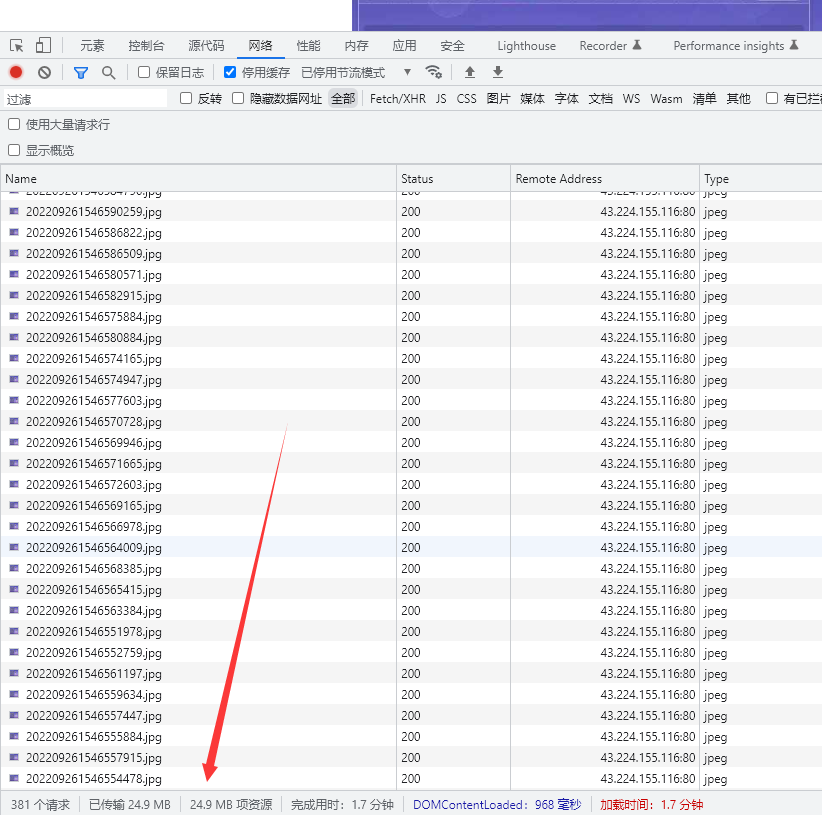Image resolution: width=822 pixels, height=815 pixels.
Task: Open the 已停用节流模式 throttling dropdown
Action: (356, 72)
